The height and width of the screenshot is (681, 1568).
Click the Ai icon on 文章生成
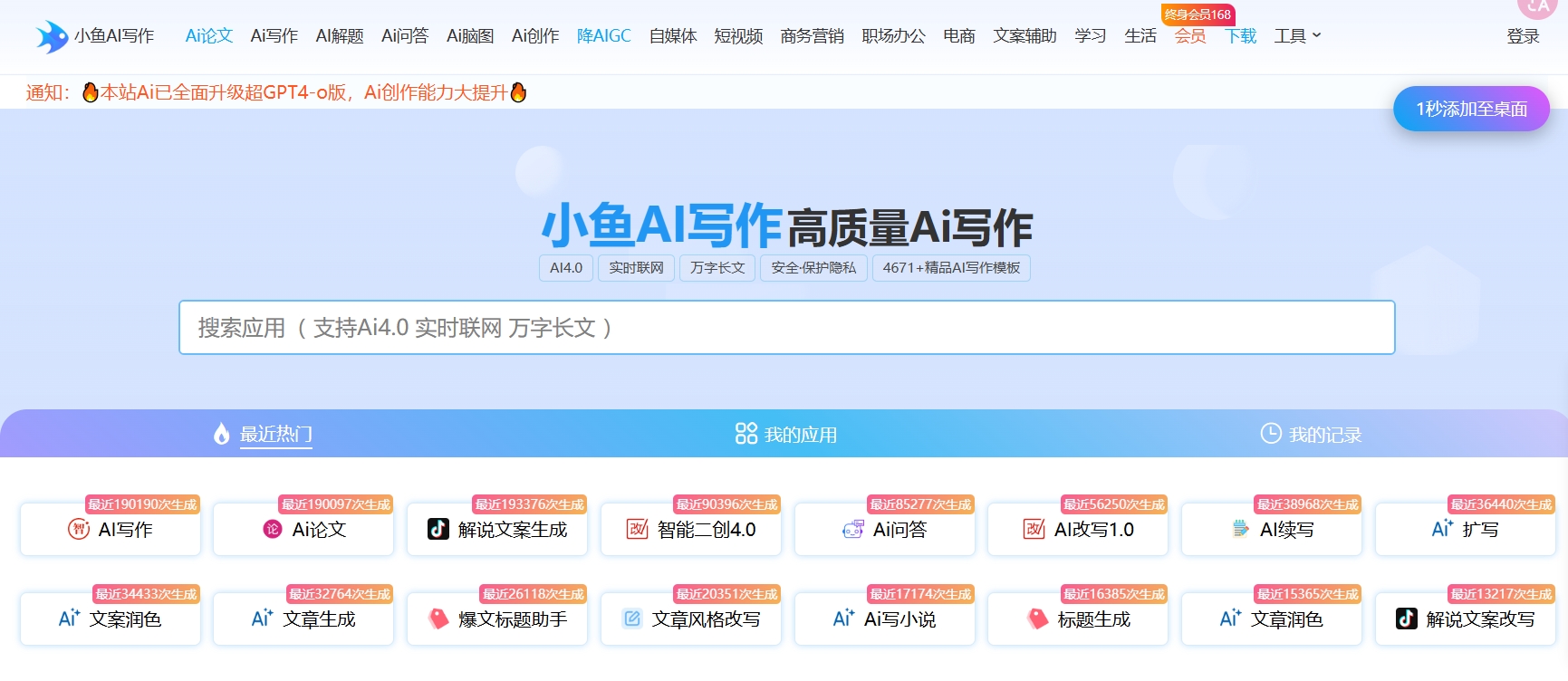click(x=262, y=618)
